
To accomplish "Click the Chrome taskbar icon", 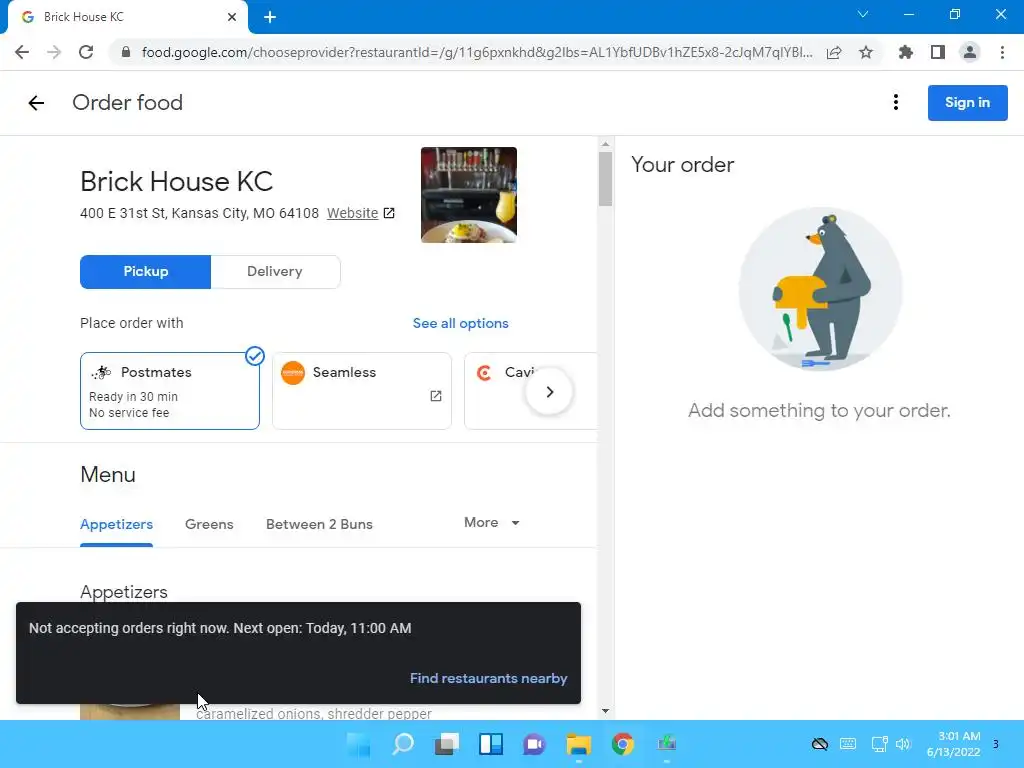I will pos(622,744).
